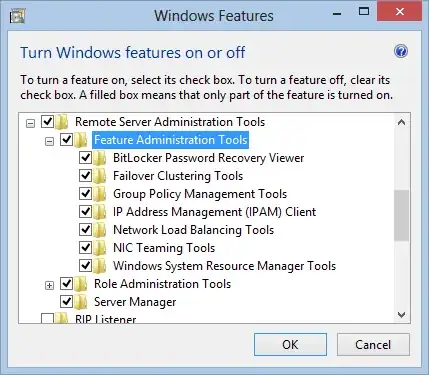Uncheck Network Load Balancing Tools checkbox
This screenshot has height=375, width=429.
pyautogui.click(x=85, y=229)
